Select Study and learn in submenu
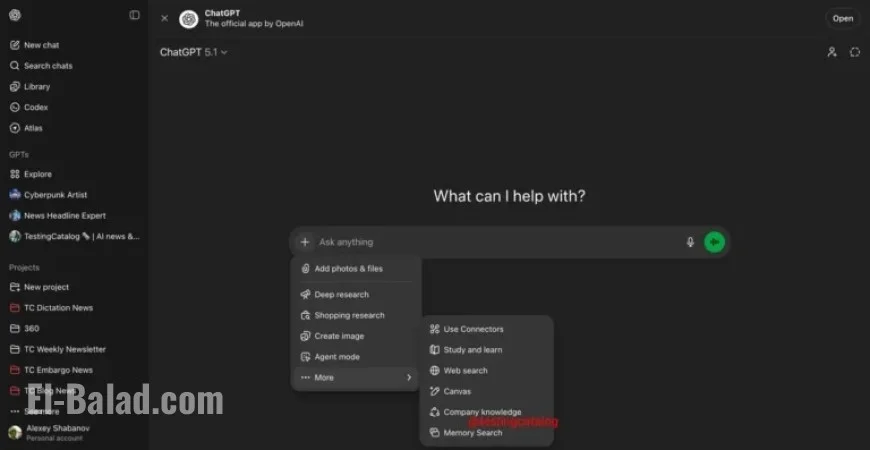The height and width of the screenshot is (450, 870). point(487,350)
